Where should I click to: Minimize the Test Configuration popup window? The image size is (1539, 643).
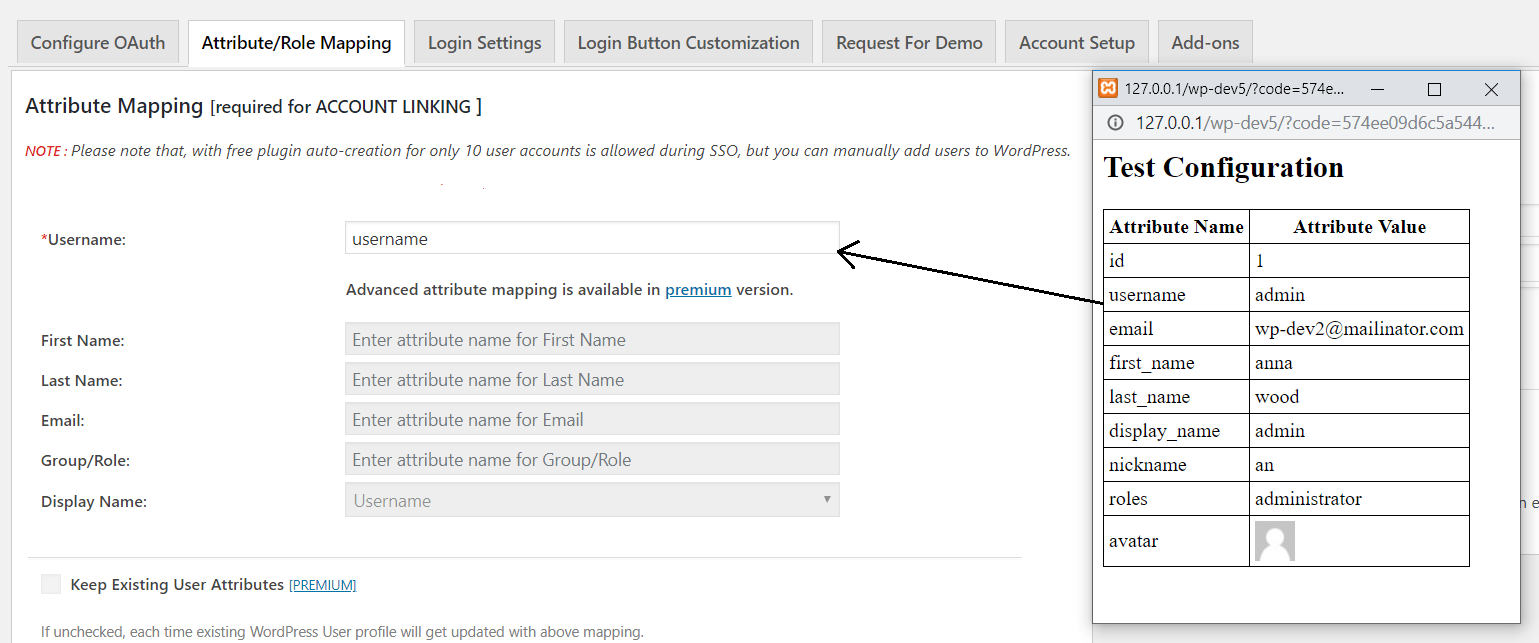1377,89
